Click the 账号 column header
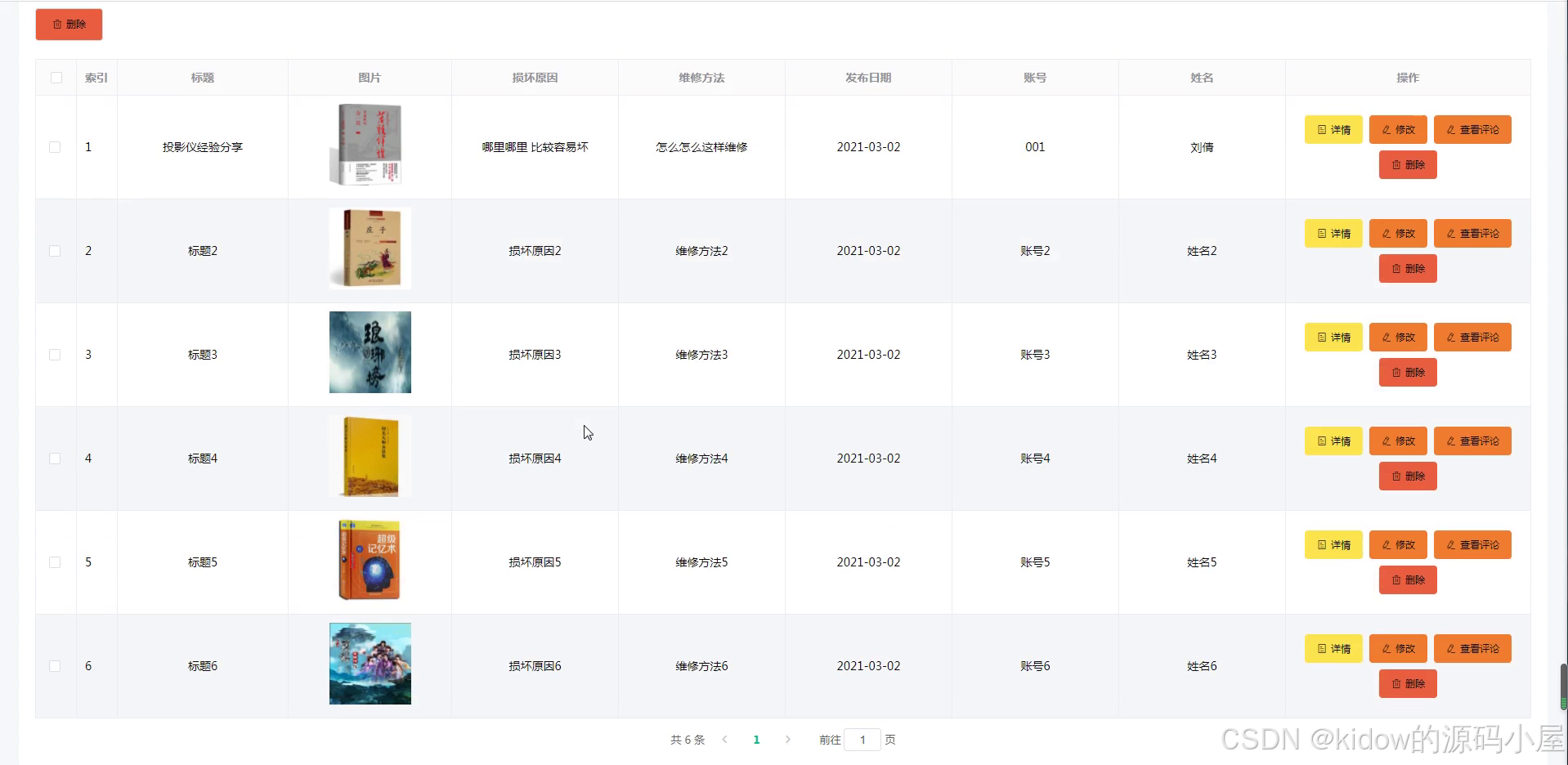This screenshot has width=1568, height=765. (1035, 78)
